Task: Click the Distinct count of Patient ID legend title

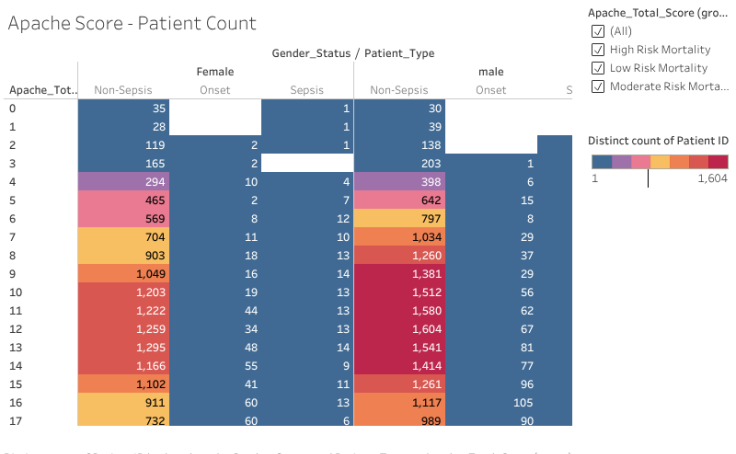Action: 657,139
